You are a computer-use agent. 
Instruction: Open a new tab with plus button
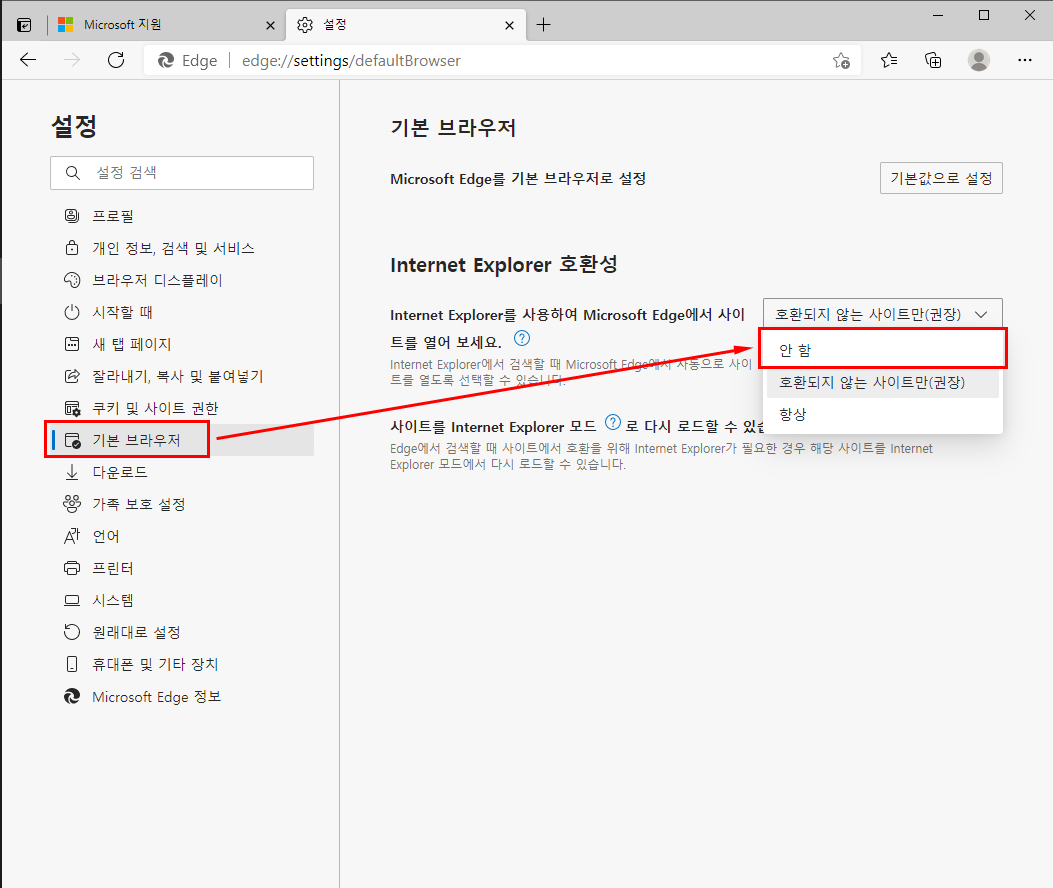pos(543,25)
